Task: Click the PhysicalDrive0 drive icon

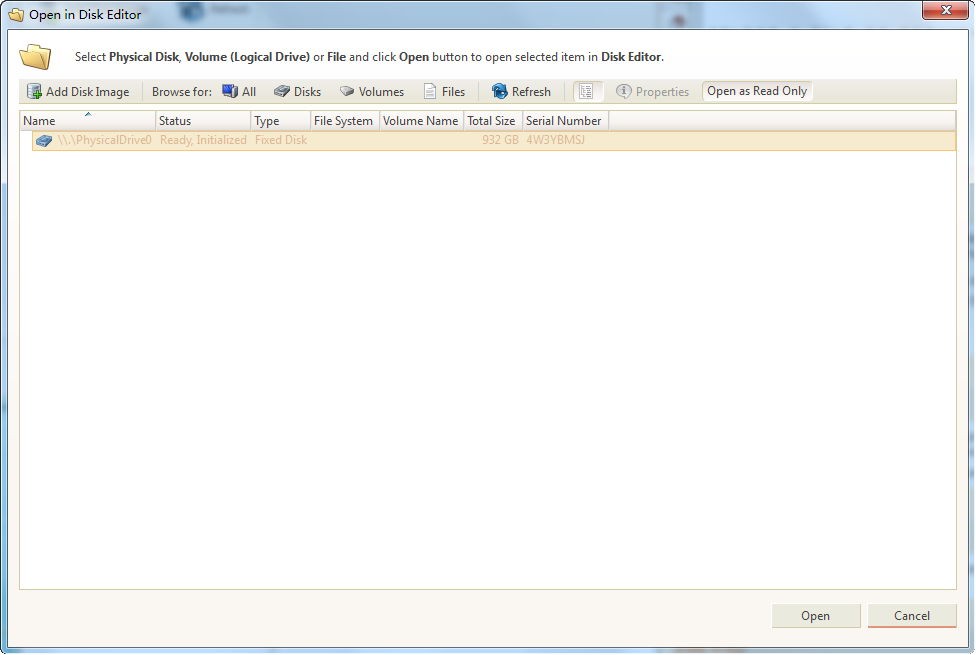Action: 44,141
